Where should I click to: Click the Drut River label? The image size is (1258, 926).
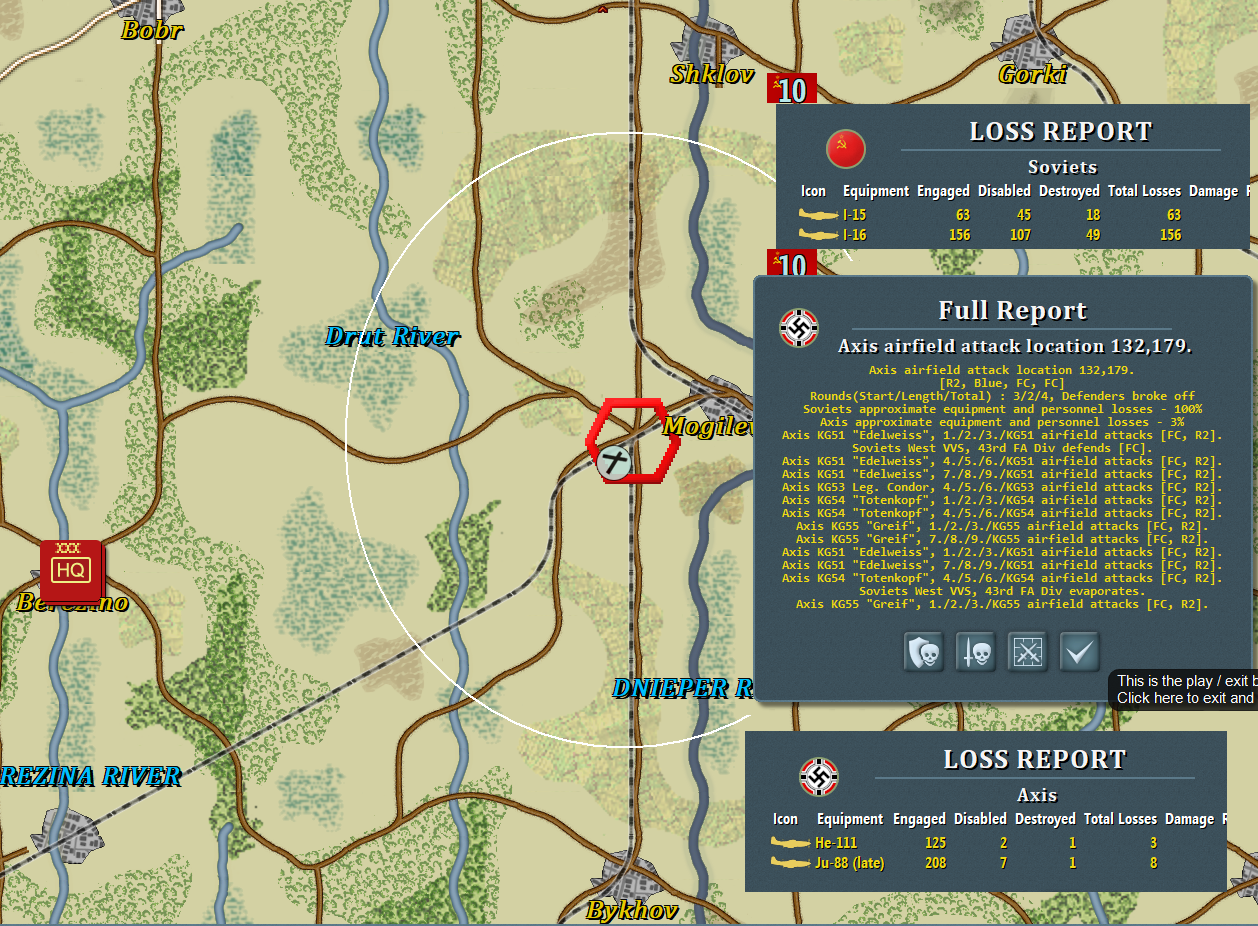[x=392, y=337]
